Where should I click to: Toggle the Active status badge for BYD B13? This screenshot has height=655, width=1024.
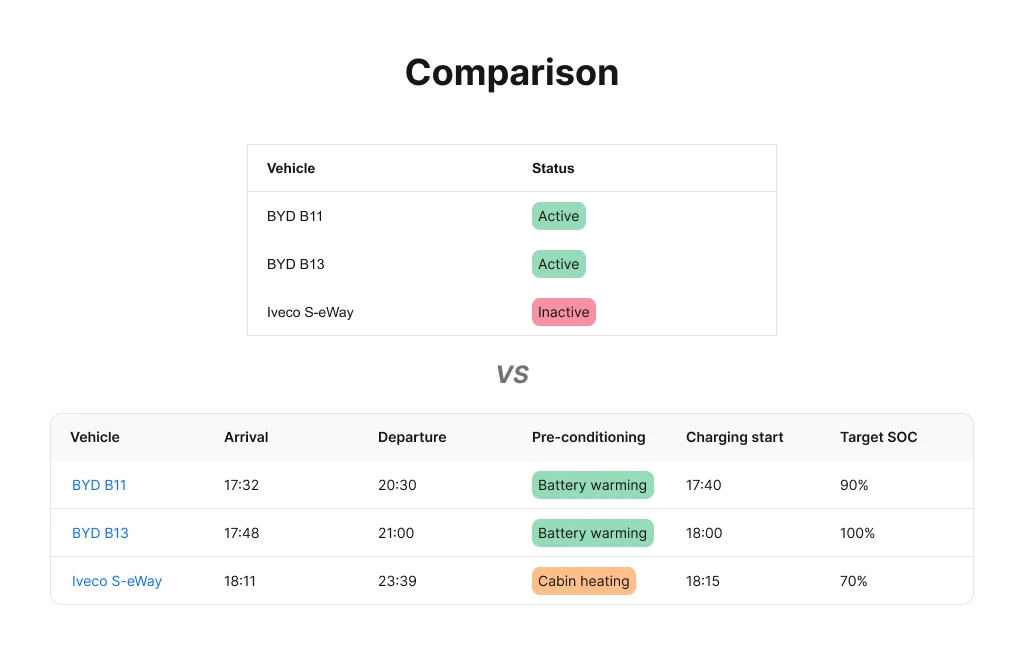558,264
